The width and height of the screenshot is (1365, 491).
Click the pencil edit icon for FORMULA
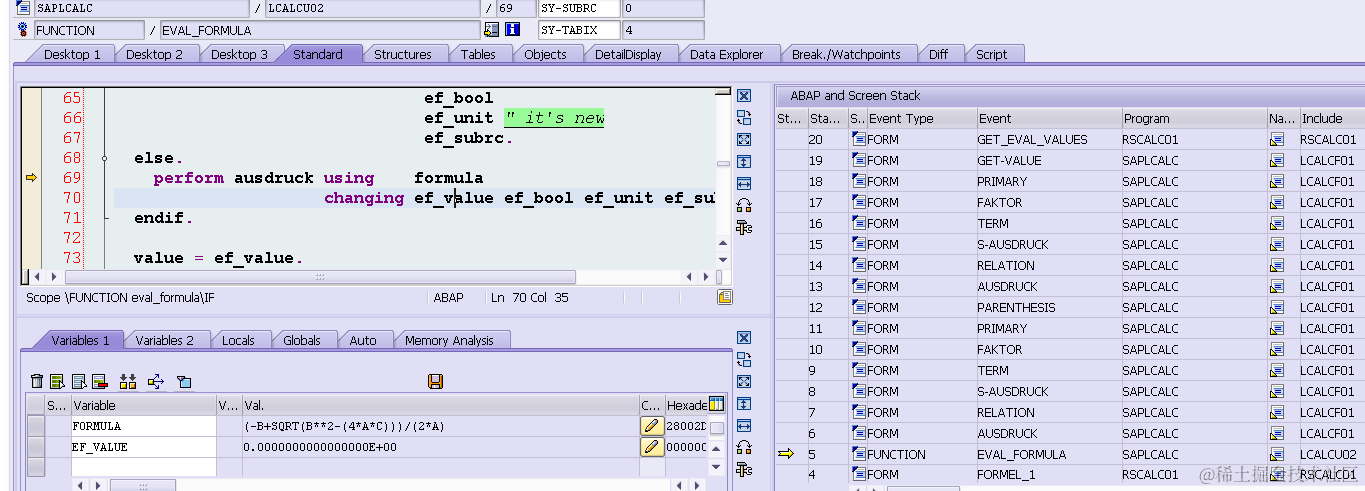[652, 426]
